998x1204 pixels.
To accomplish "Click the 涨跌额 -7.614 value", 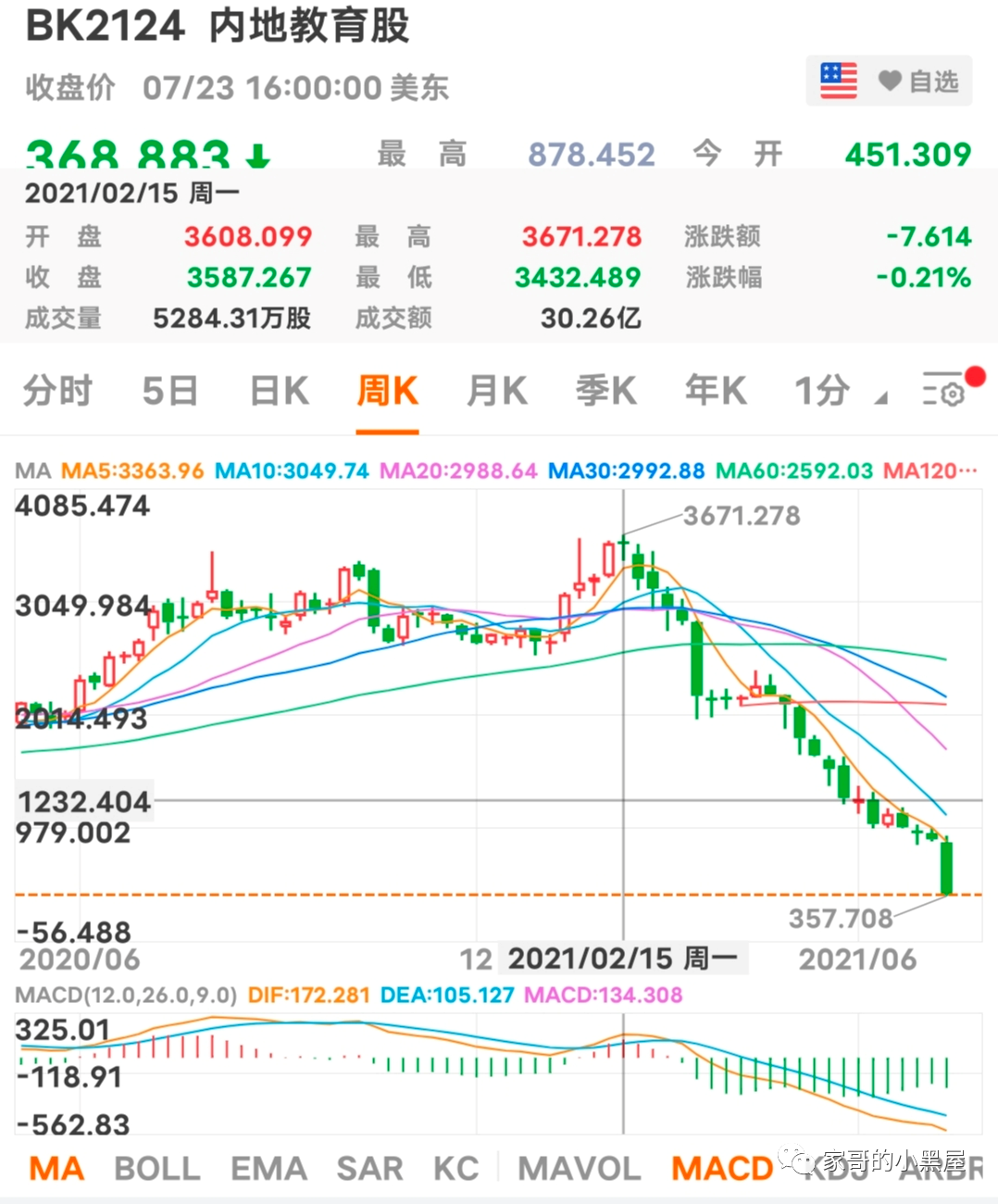I will [929, 236].
